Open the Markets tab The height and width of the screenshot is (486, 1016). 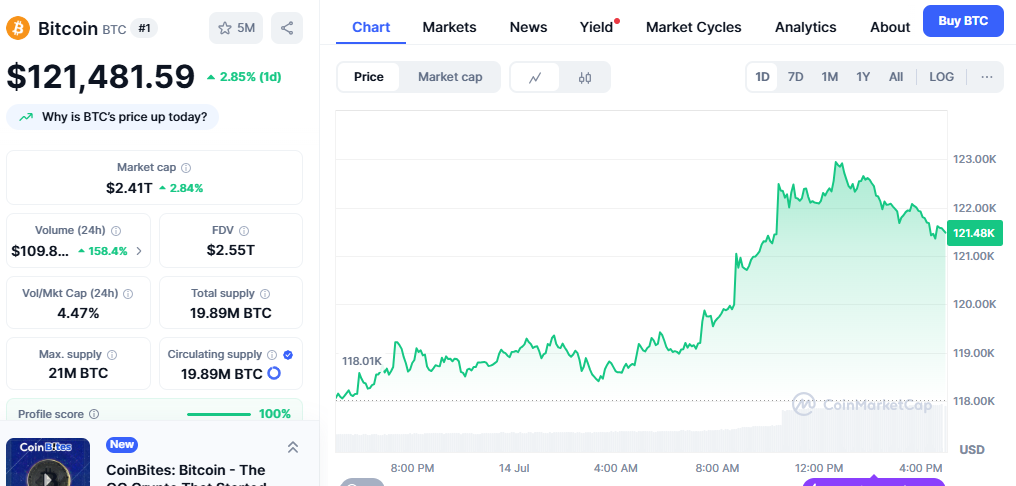[x=449, y=27]
